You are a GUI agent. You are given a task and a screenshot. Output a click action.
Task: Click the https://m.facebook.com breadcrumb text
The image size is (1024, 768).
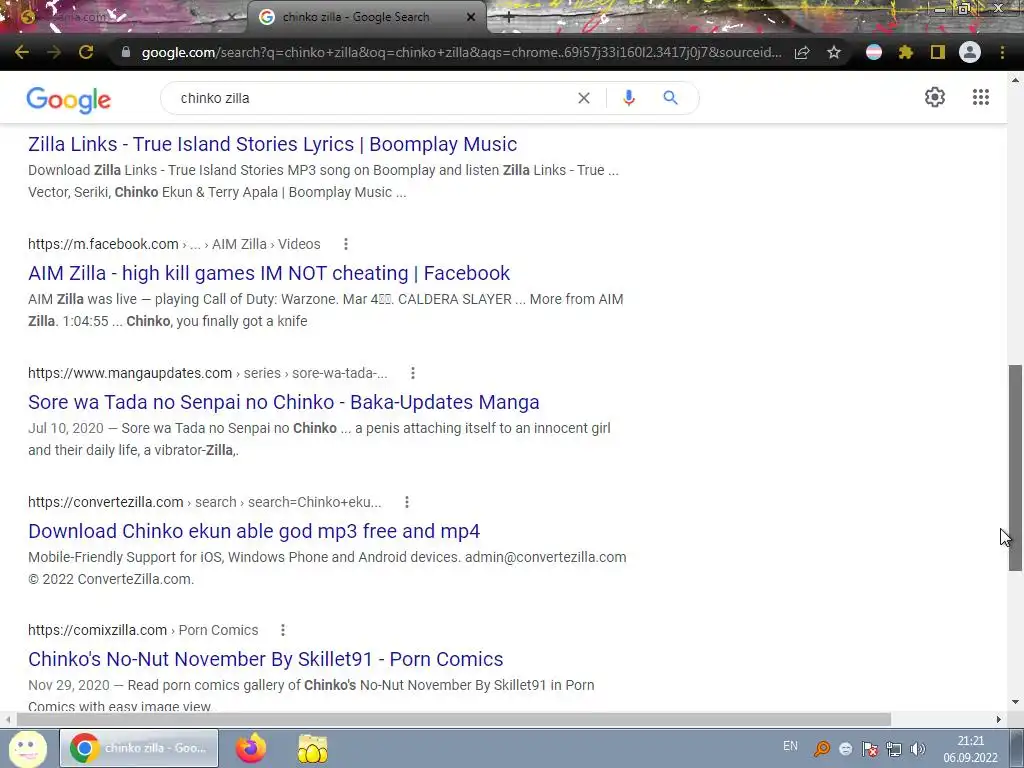(103, 244)
